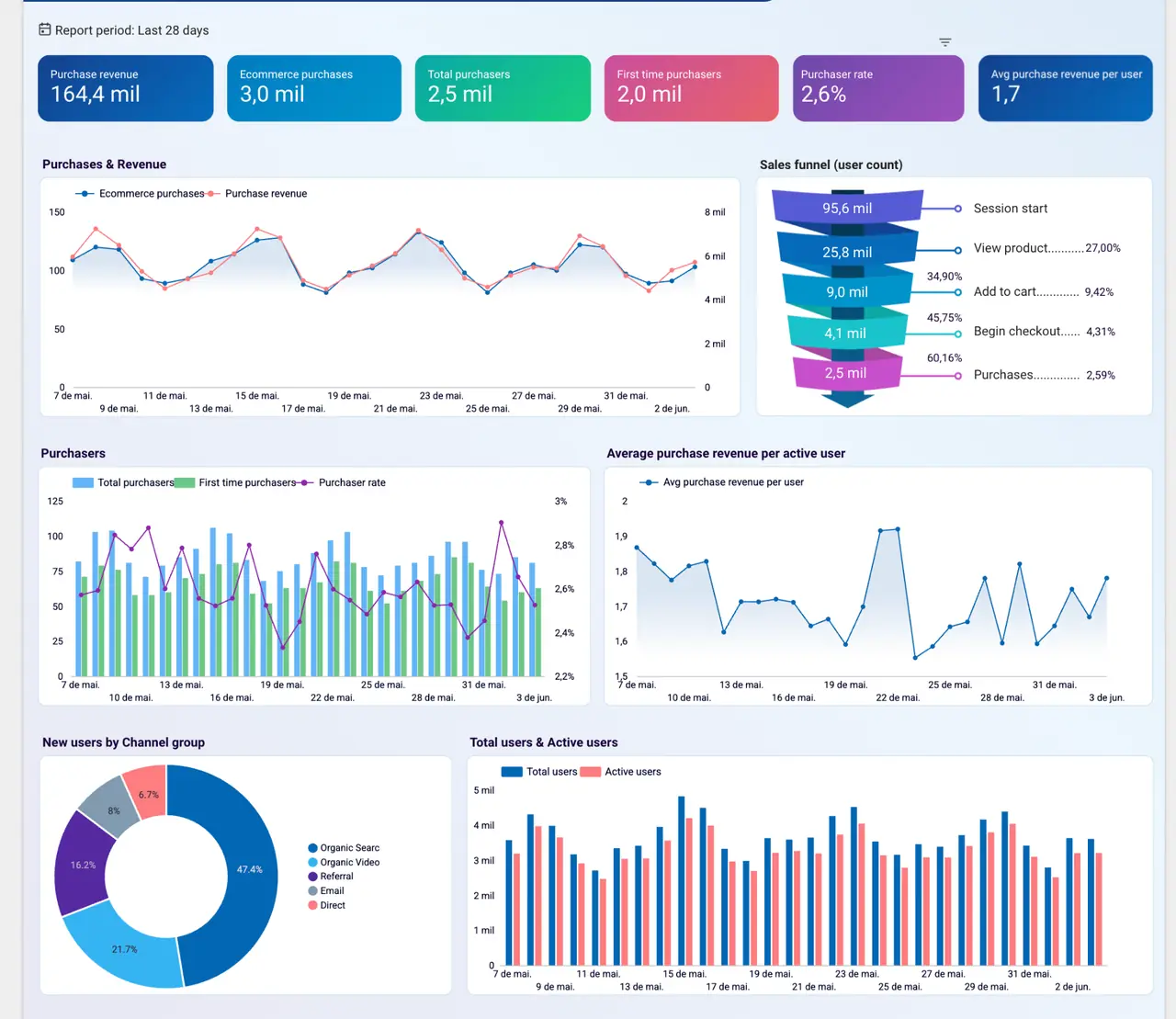Select the Purchase revenue scorecard
Viewport: 1176px width, 1019px height.
coord(126,88)
